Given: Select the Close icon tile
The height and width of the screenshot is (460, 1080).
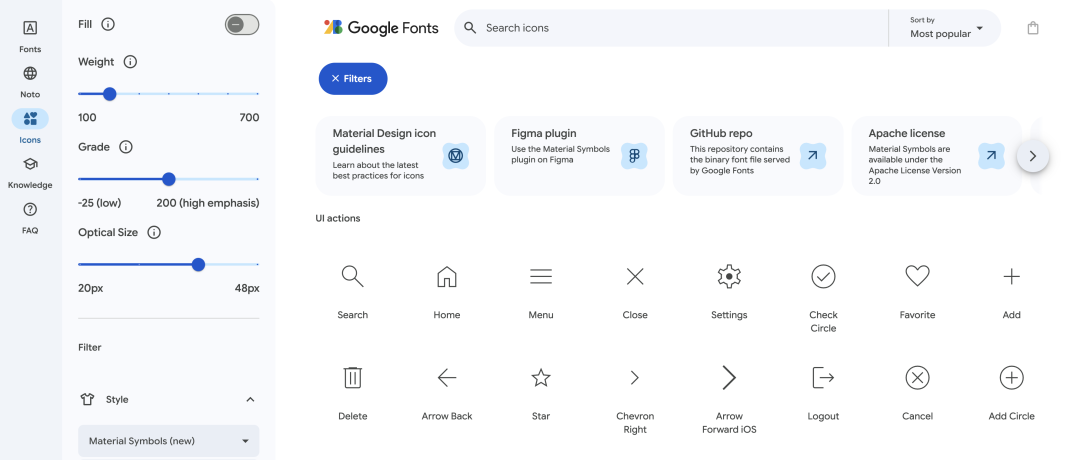Looking at the screenshot, I should click(x=635, y=291).
